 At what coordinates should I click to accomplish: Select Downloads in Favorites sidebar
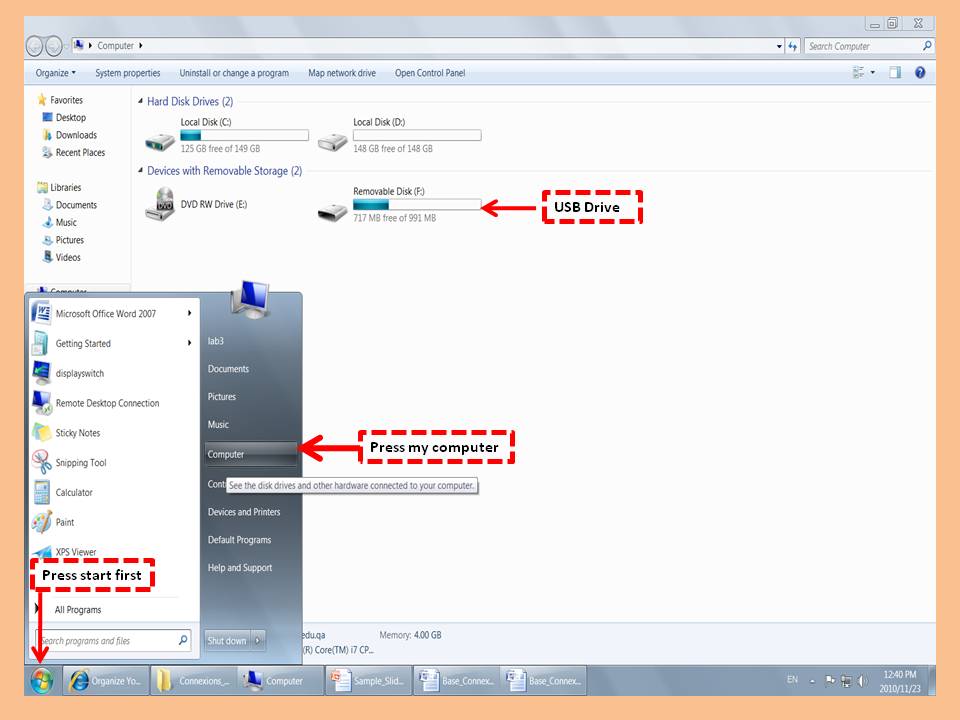point(76,135)
